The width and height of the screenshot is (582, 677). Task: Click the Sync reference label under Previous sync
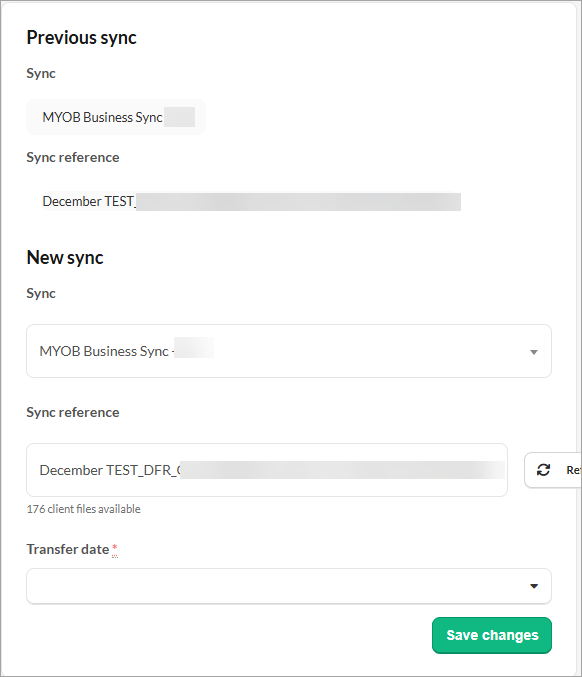pos(73,157)
